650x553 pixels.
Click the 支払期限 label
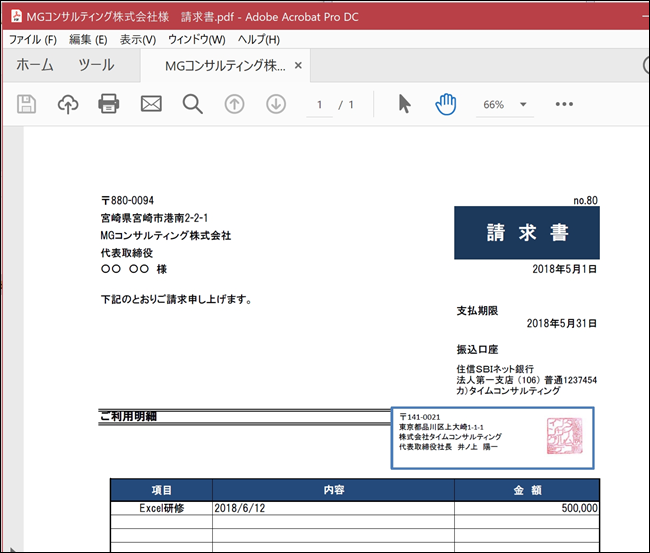477,311
